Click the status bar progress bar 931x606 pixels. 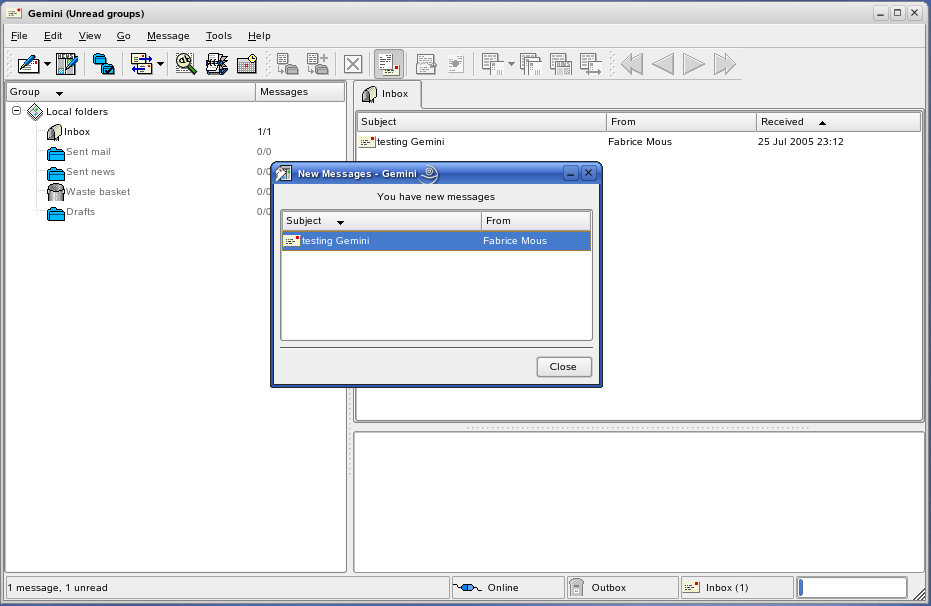click(852, 588)
